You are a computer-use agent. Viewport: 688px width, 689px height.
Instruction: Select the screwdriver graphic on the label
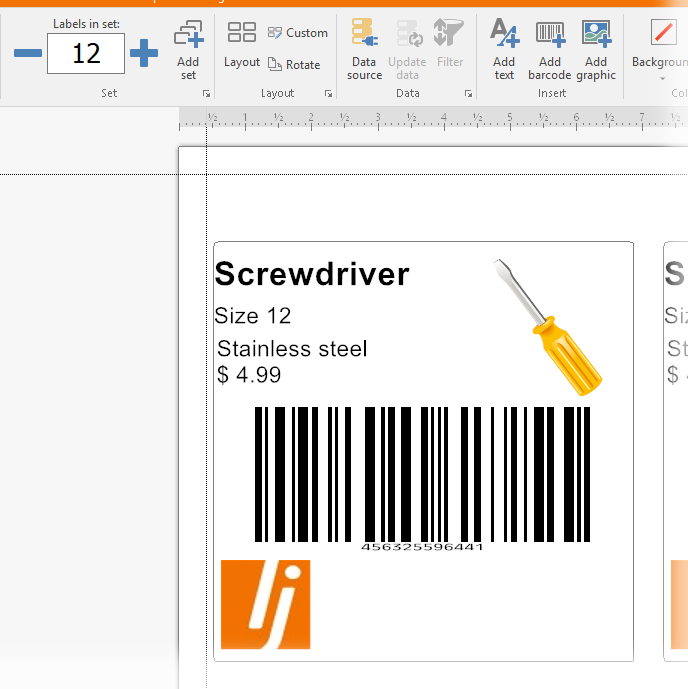(547, 327)
